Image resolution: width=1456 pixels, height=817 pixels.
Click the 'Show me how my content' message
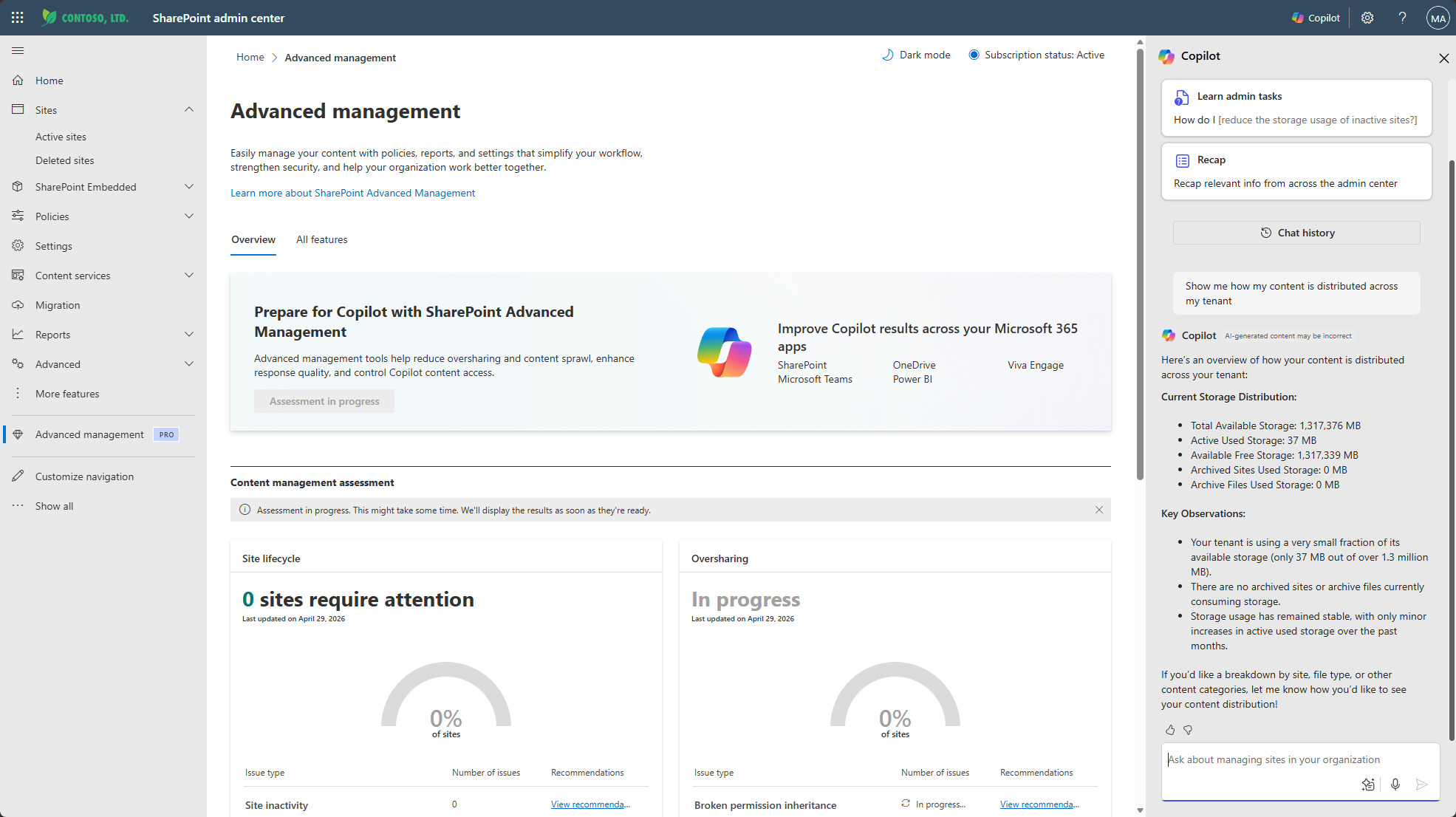pyautogui.click(x=1296, y=293)
